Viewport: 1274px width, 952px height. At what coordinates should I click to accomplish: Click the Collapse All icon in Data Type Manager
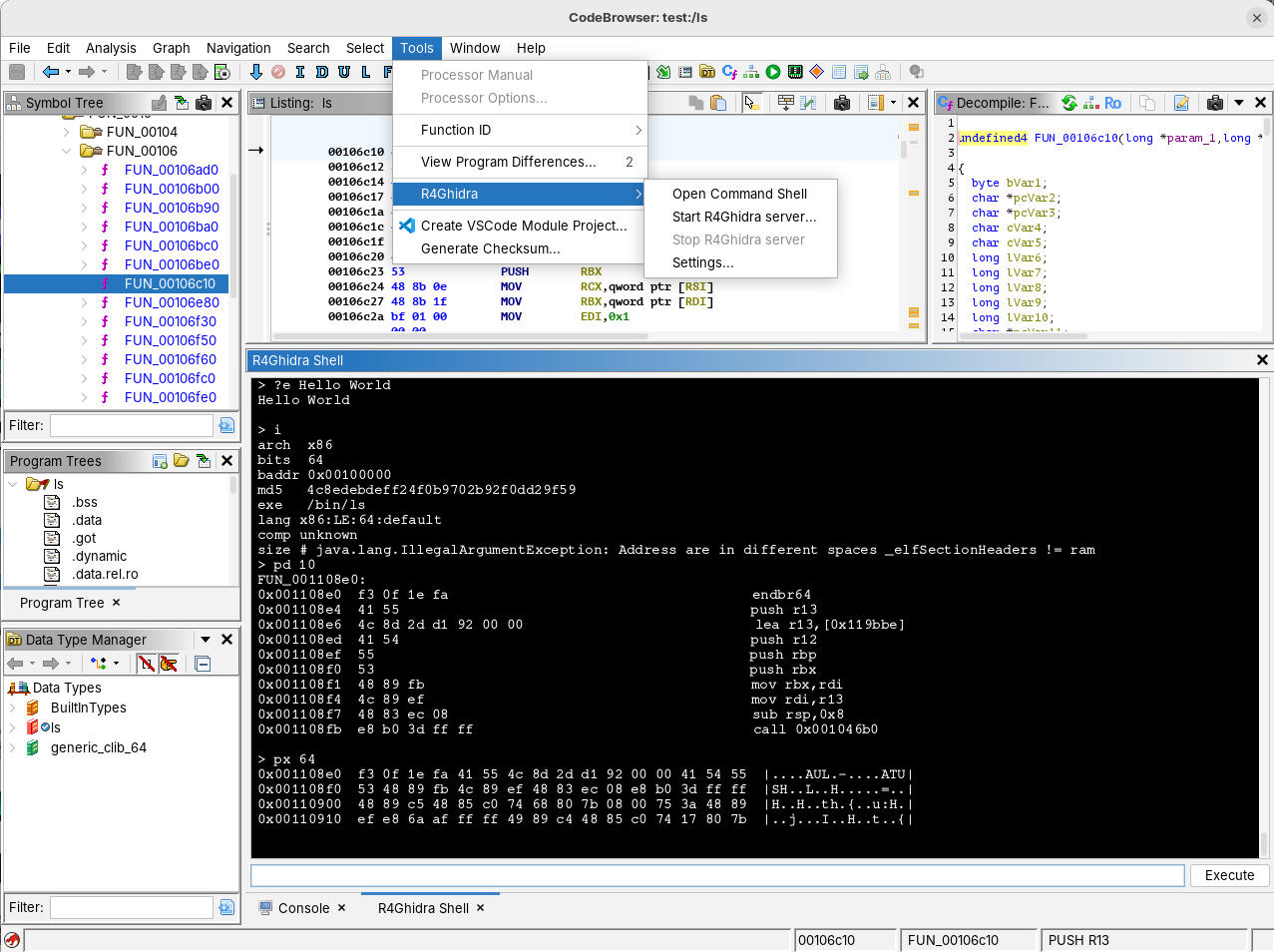coord(203,664)
